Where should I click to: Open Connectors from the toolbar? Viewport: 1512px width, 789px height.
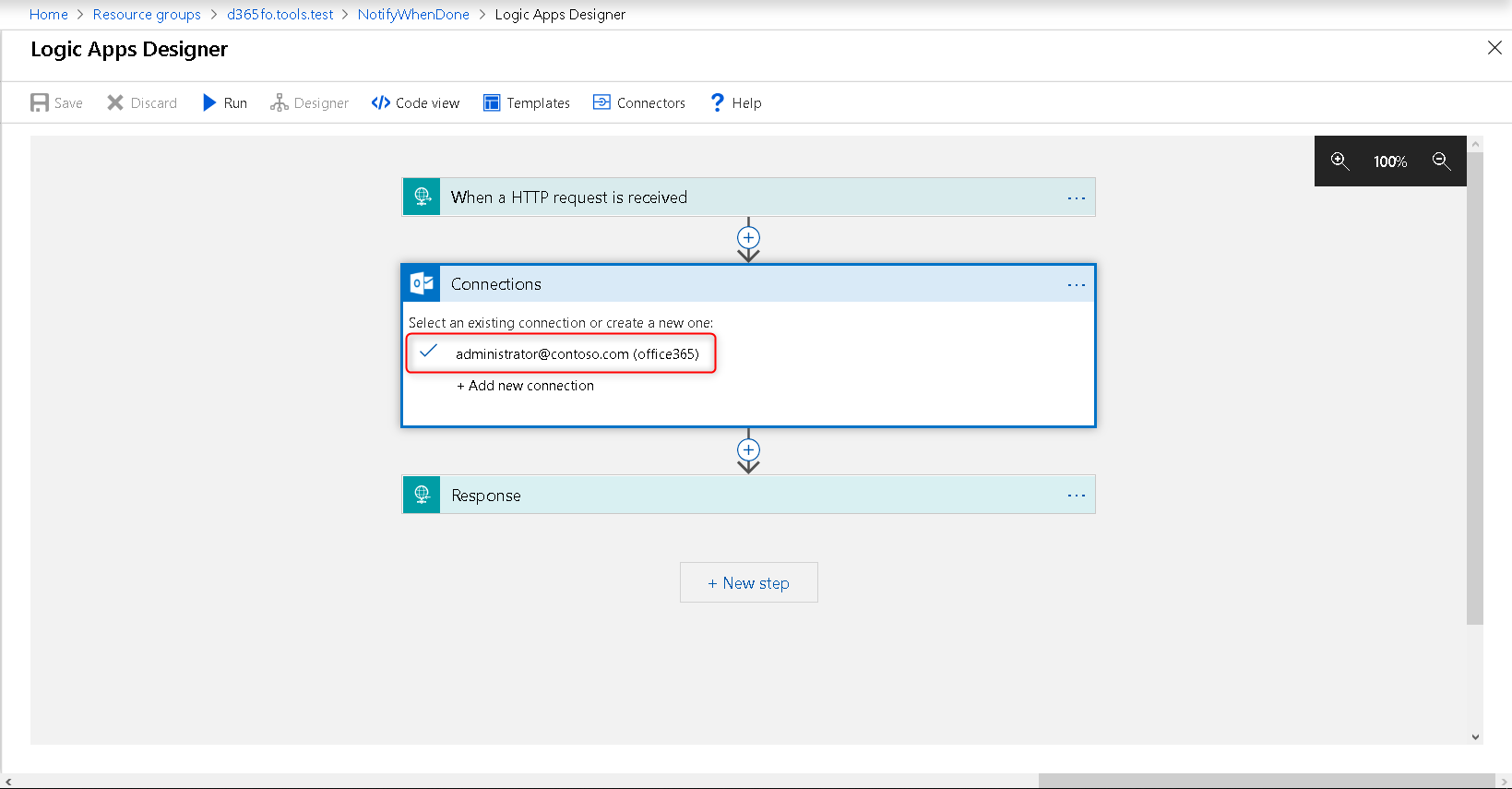click(639, 102)
